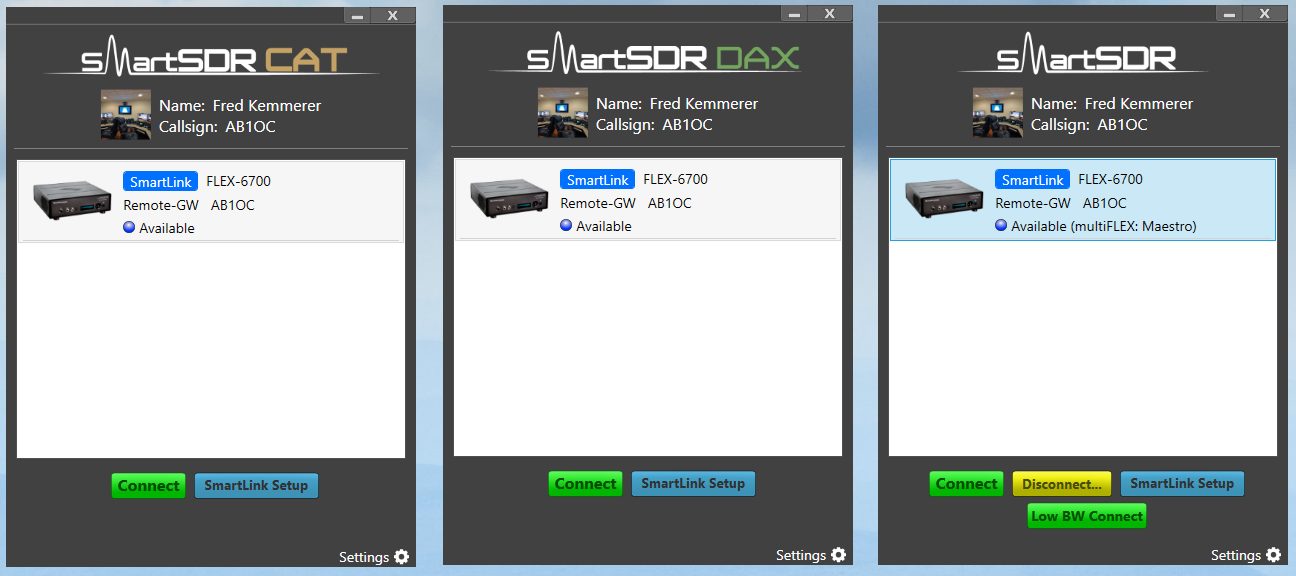This screenshot has width=1296, height=576.
Task: Click 'Remote-GW' text in SmartSDR CAT window
Action: 161,205
